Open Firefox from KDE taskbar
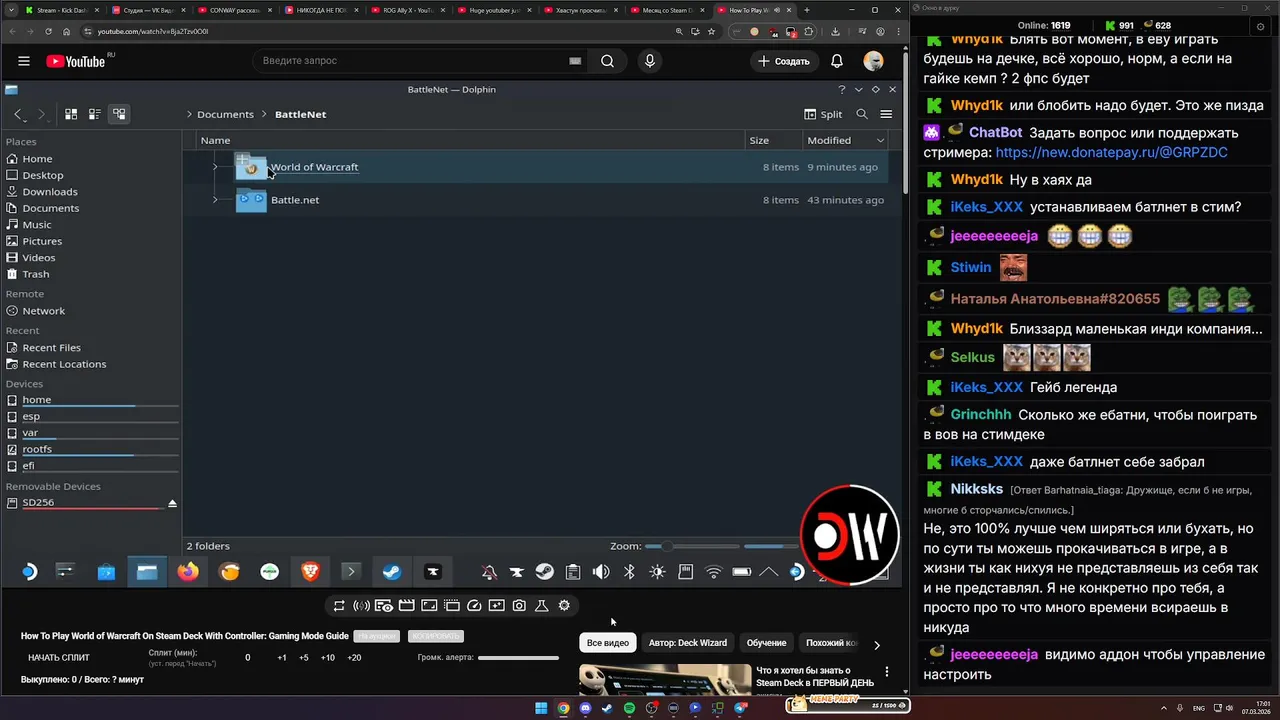The height and width of the screenshot is (720, 1280). pyautogui.click(x=188, y=572)
